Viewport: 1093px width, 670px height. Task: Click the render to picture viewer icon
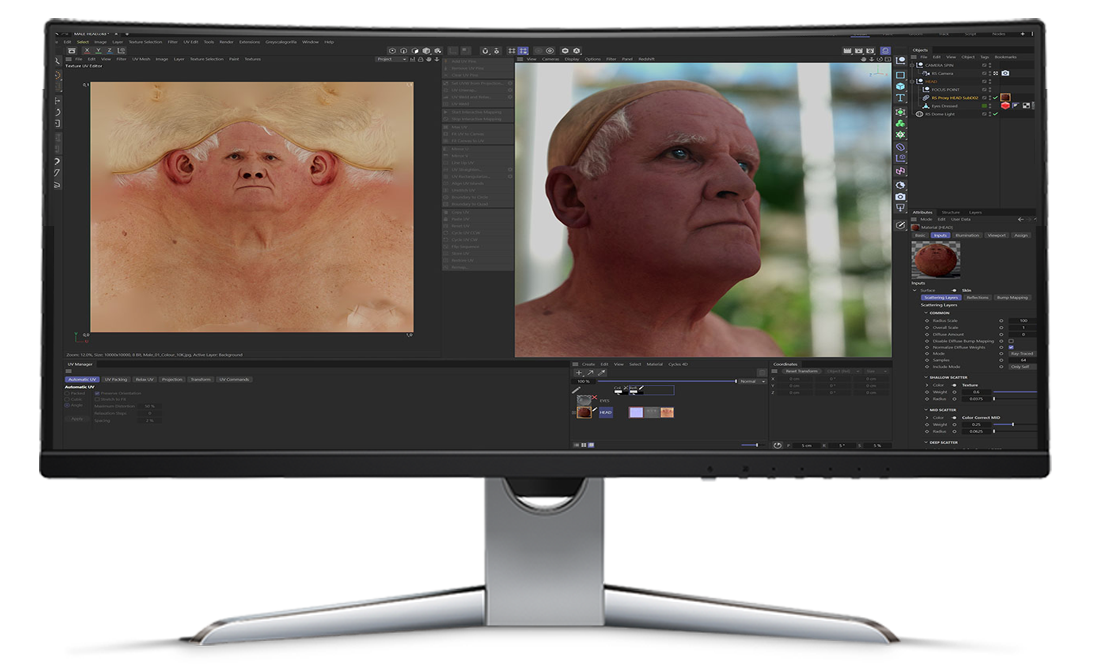tap(859, 51)
